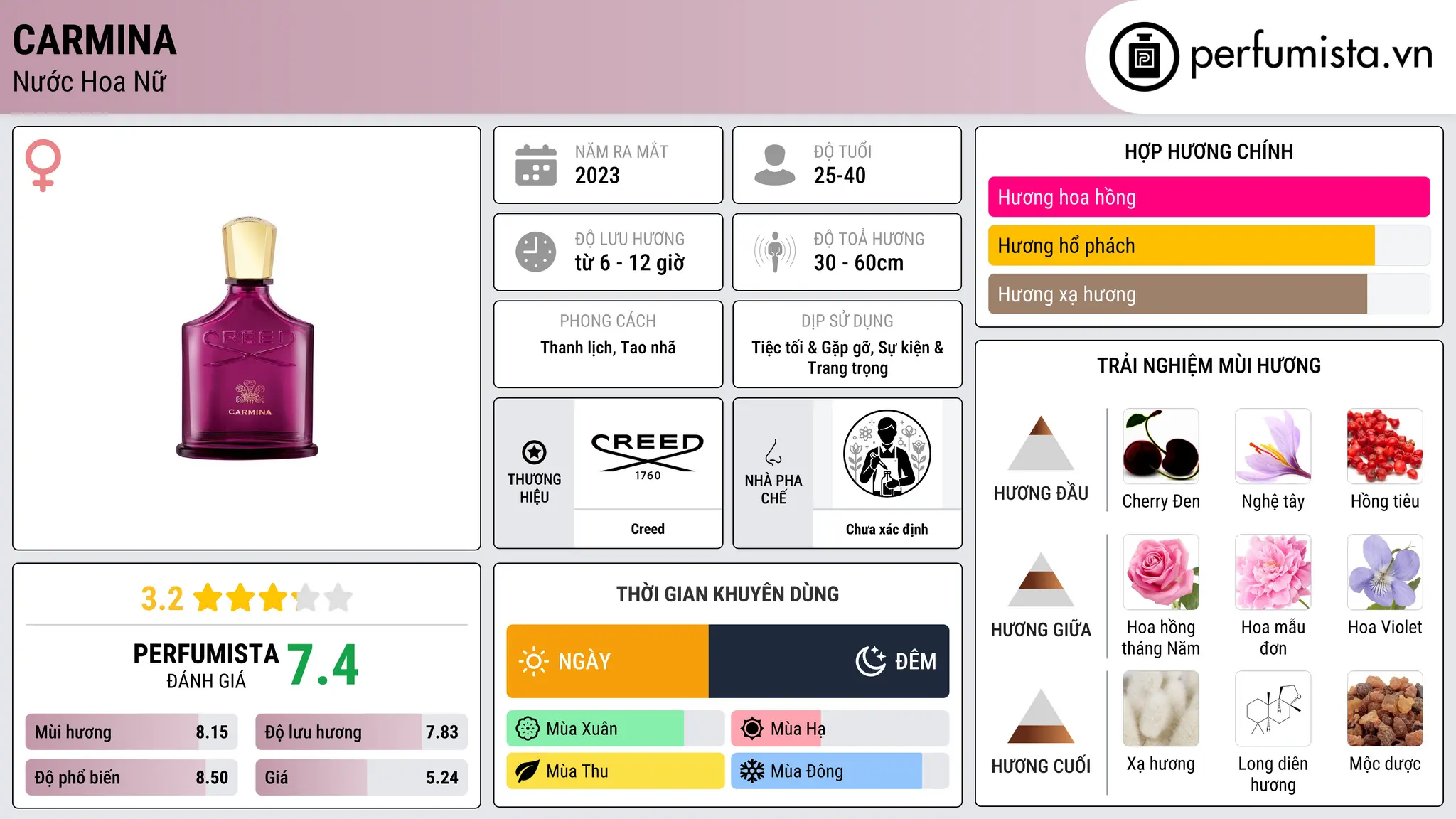
Task: Click the Giá 5.24 score bar
Action: pyautogui.click(x=361, y=777)
